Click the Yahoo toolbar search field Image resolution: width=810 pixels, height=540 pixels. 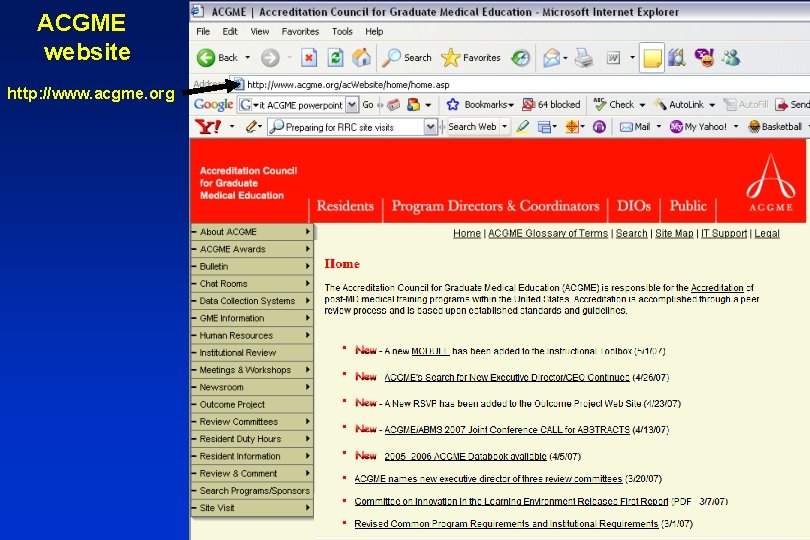346,127
